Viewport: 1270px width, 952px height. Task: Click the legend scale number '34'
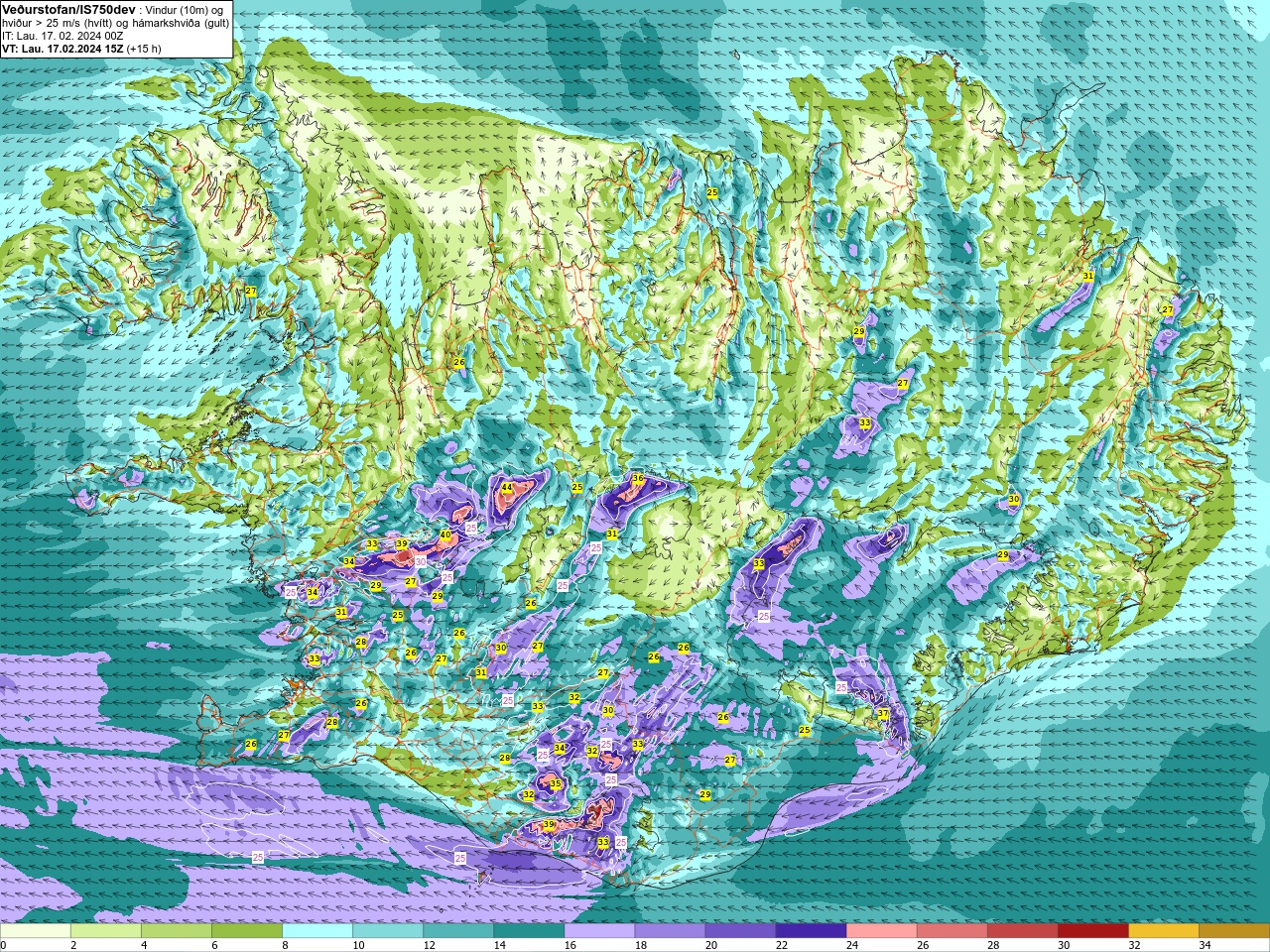[x=1205, y=945]
